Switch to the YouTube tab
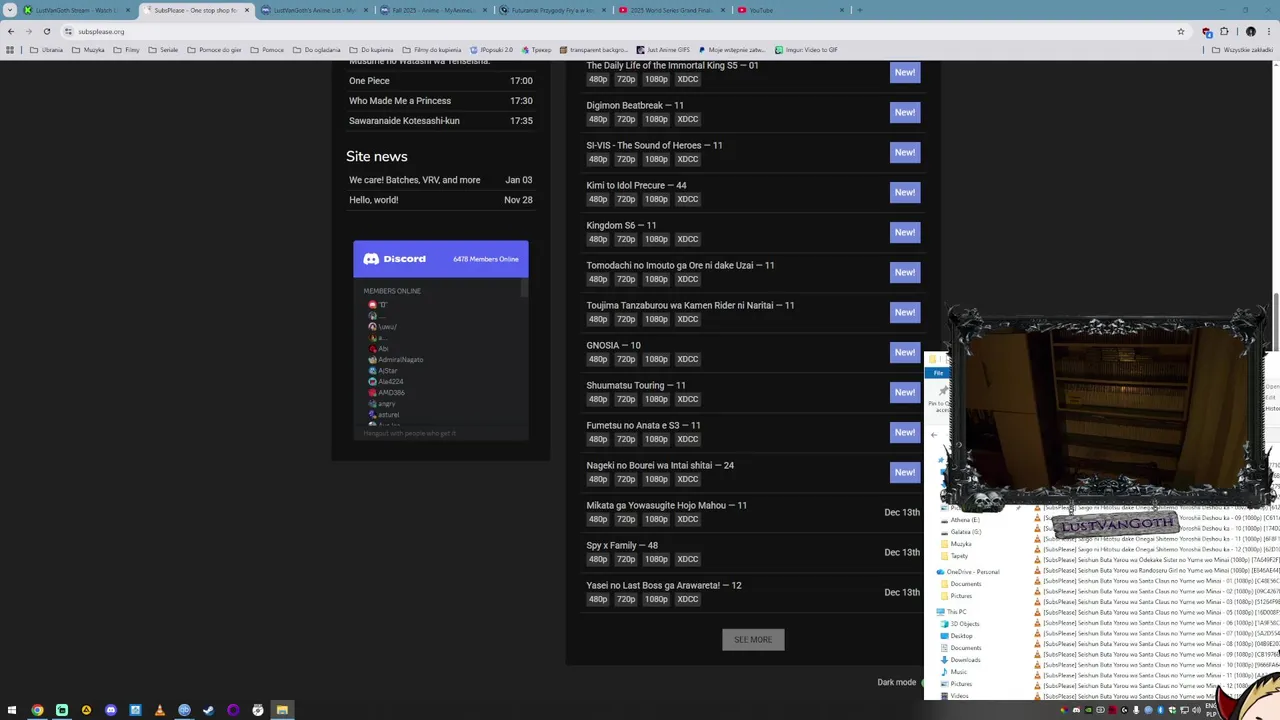This screenshot has width=1280, height=720. [x=790, y=10]
